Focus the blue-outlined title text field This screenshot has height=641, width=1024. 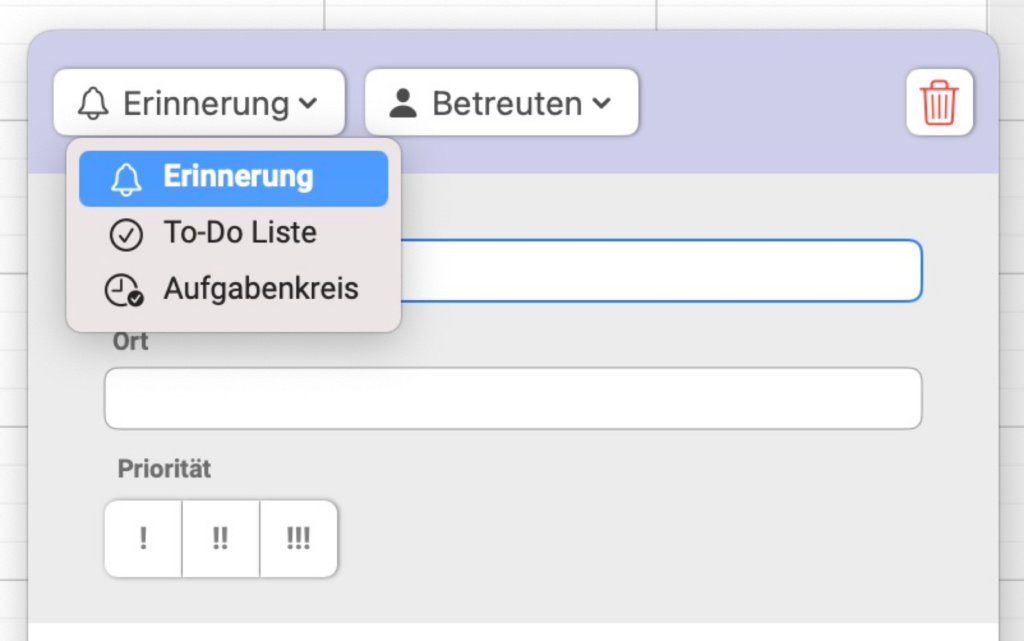click(x=660, y=271)
